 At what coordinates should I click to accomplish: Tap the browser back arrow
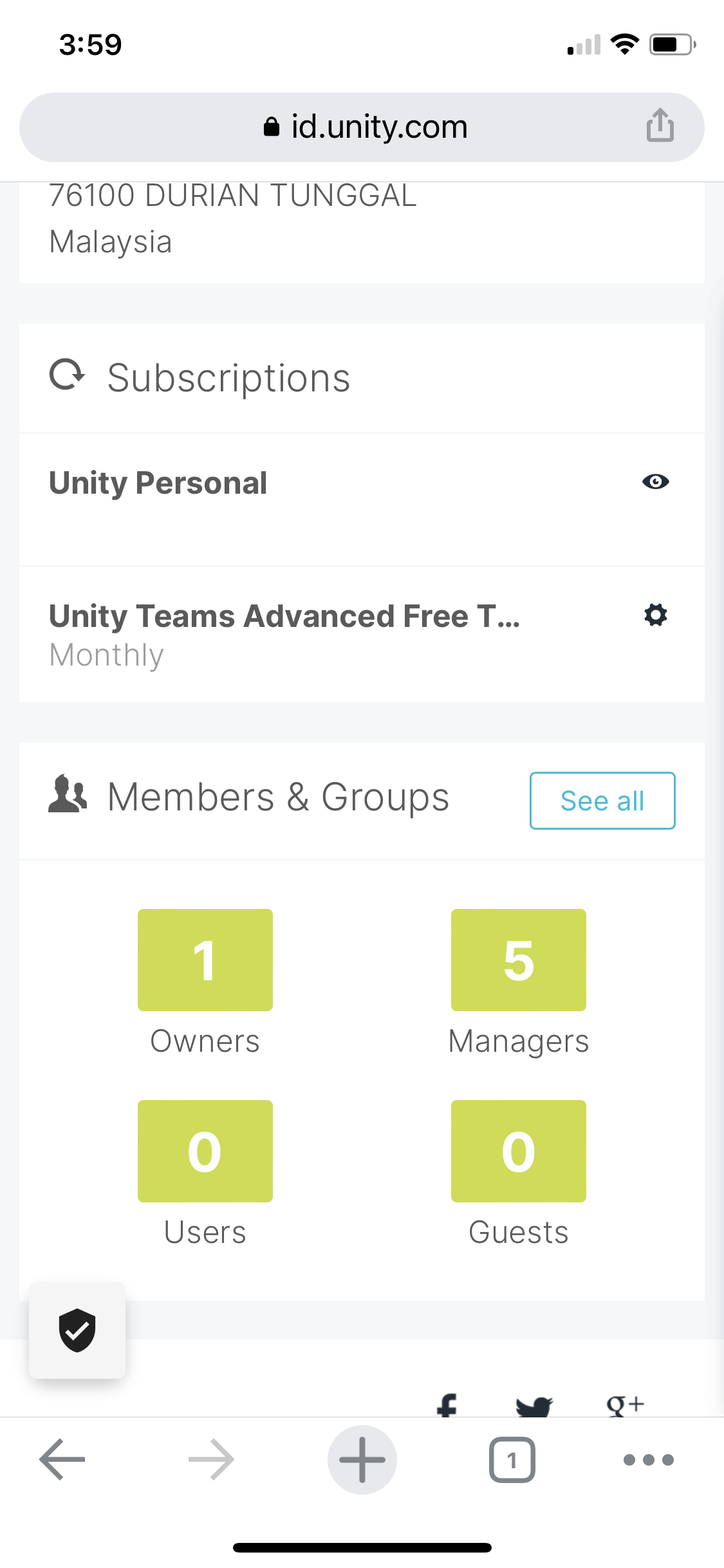tap(62, 1460)
